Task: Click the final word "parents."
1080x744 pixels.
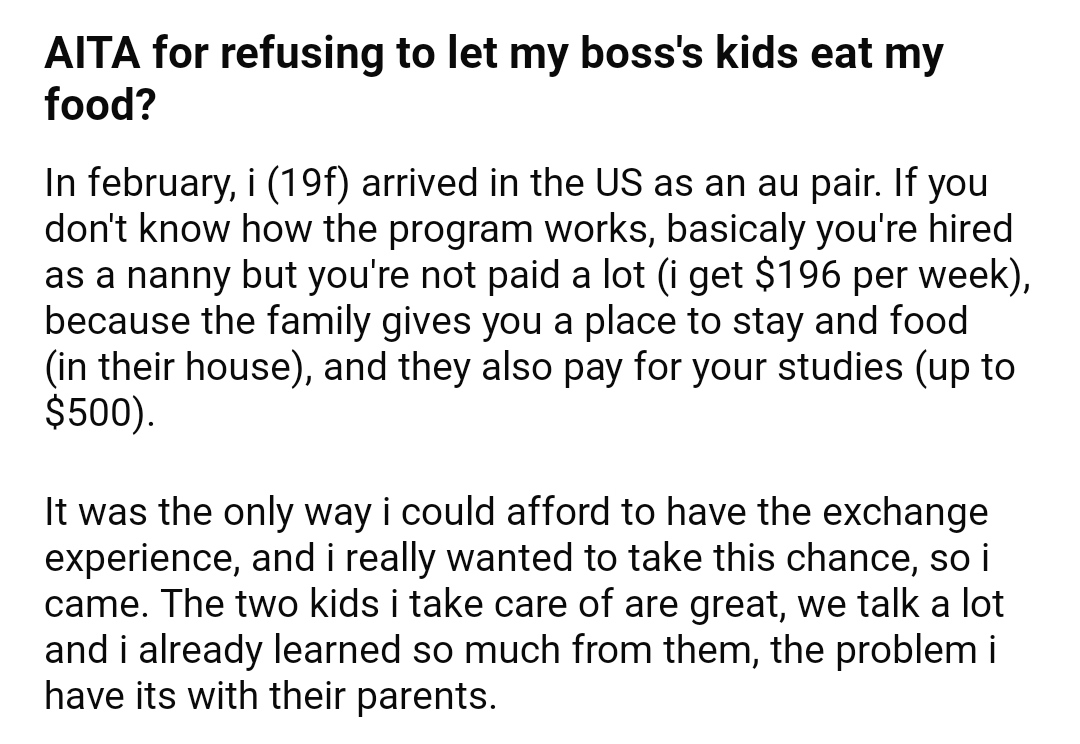Action: click(426, 696)
